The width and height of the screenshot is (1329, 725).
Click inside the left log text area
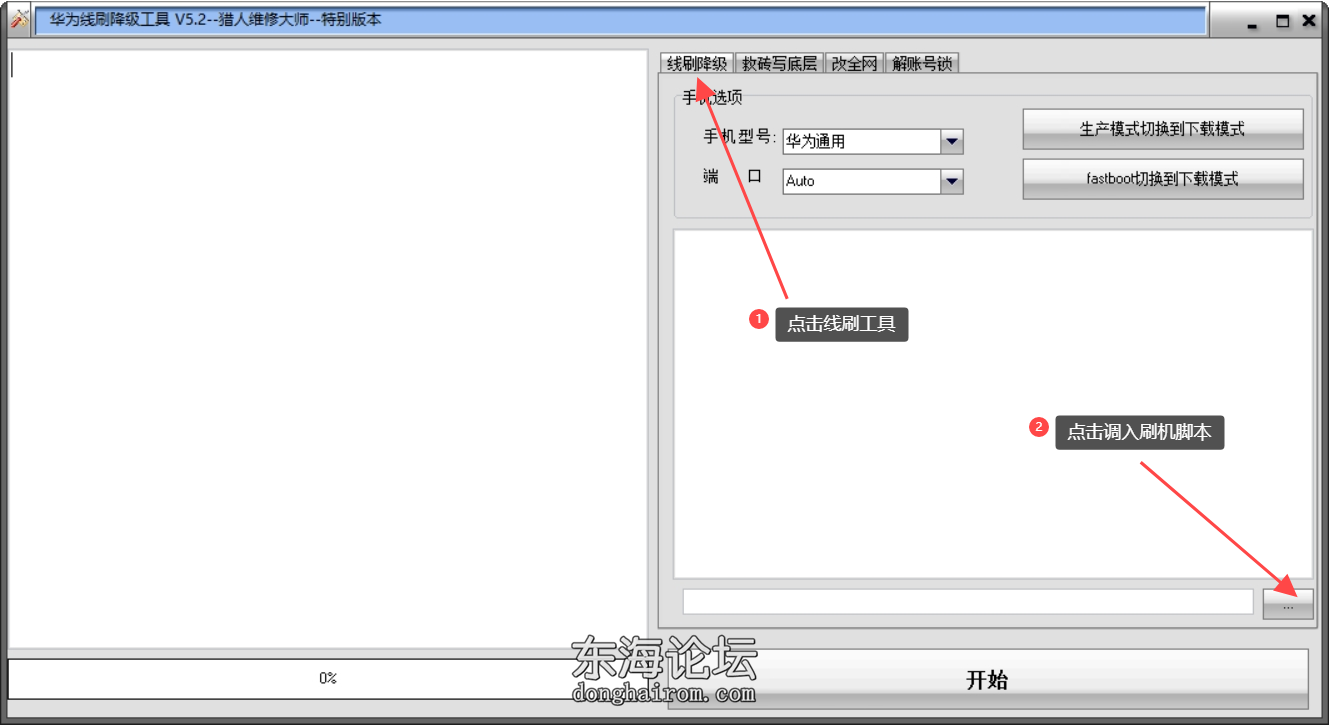coord(328,348)
